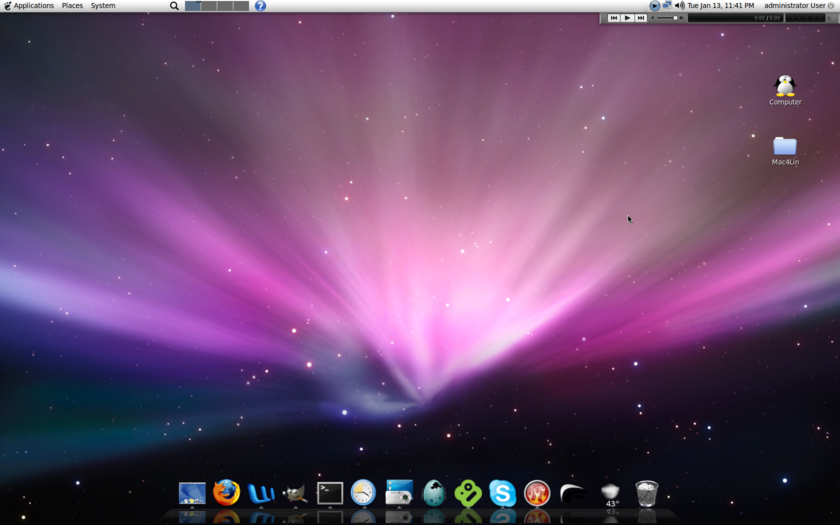
Task: Open the Trash in the dock
Action: click(647, 493)
